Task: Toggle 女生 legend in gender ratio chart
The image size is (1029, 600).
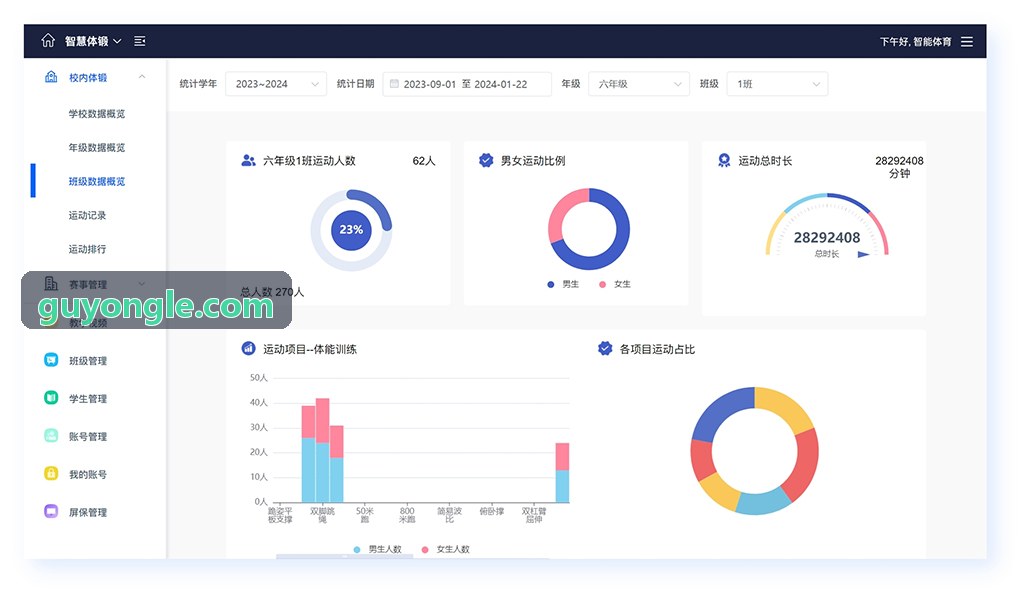Action: click(615, 284)
